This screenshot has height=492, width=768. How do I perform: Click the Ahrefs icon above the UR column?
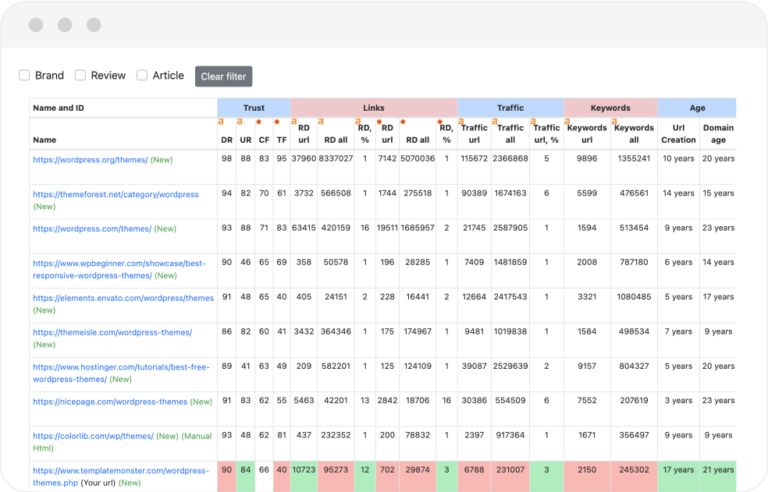240,122
